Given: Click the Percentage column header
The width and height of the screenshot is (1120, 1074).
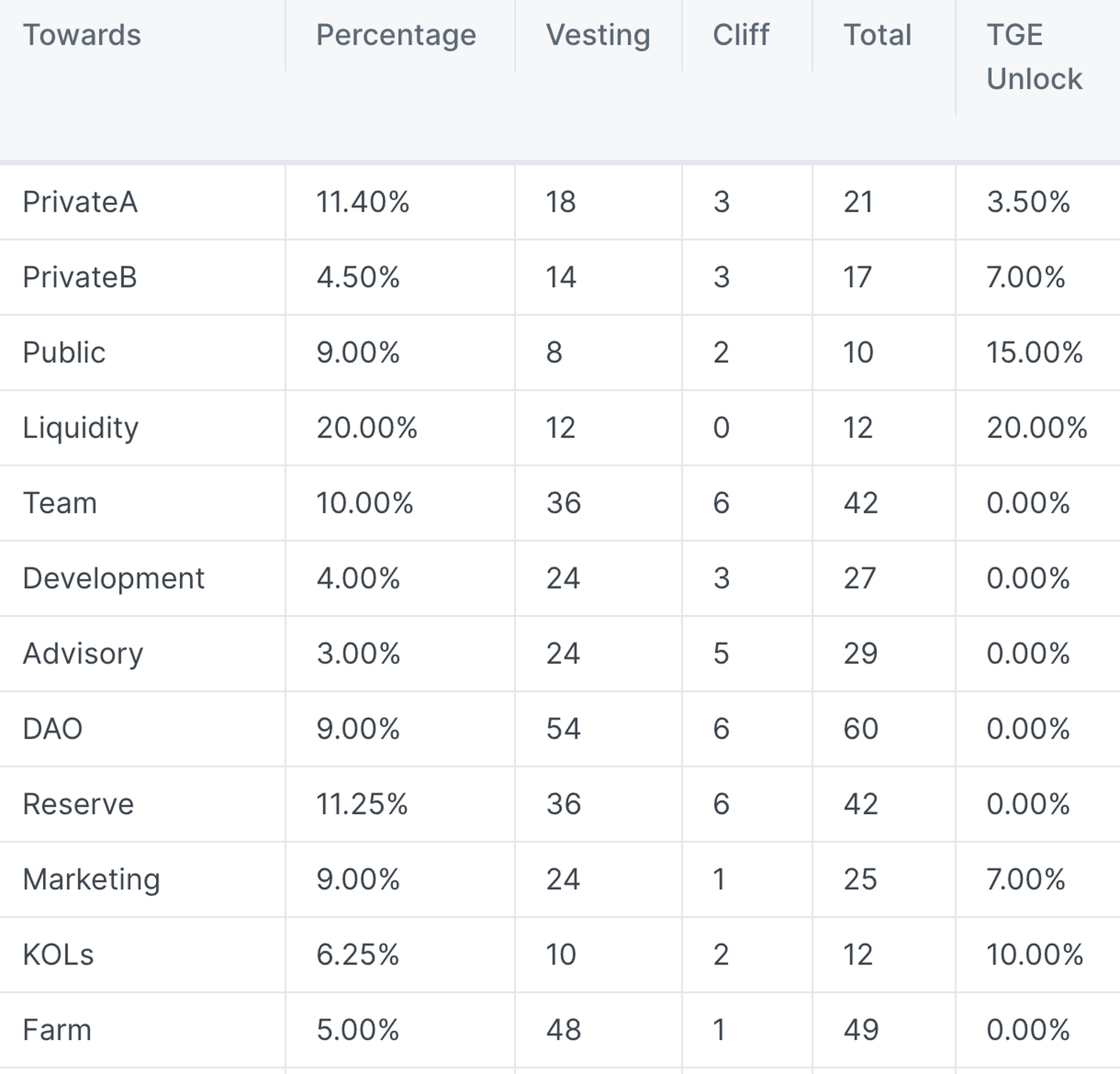Looking at the screenshot, I should point(396,35).
